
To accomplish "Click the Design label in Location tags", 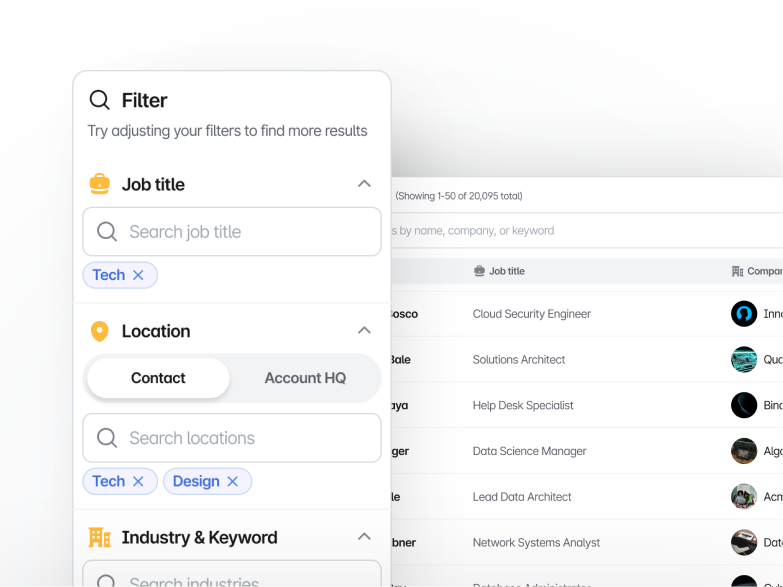I will pos(196,481).
